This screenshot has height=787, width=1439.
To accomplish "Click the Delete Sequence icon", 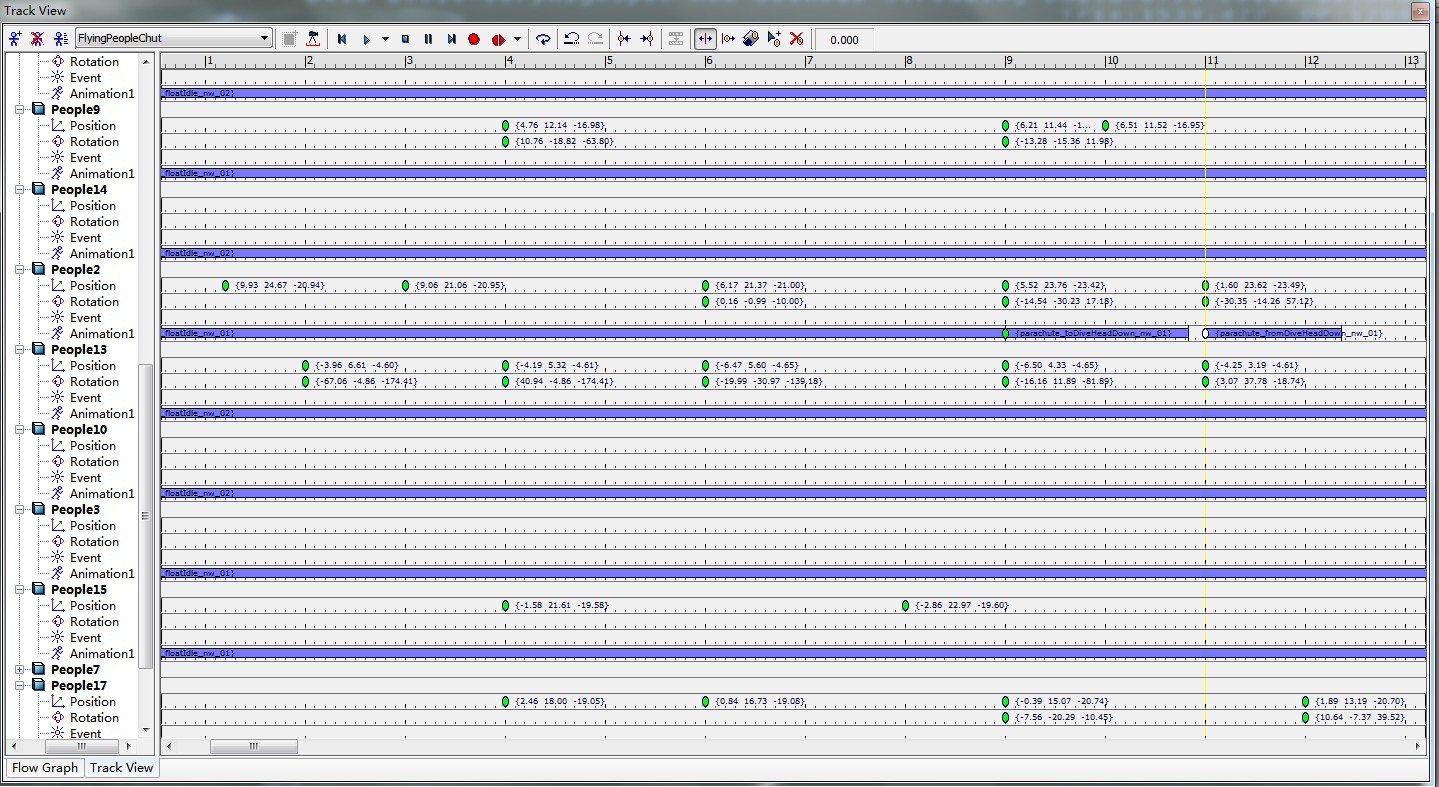I will pyautogui.click(x=37, y=39).
